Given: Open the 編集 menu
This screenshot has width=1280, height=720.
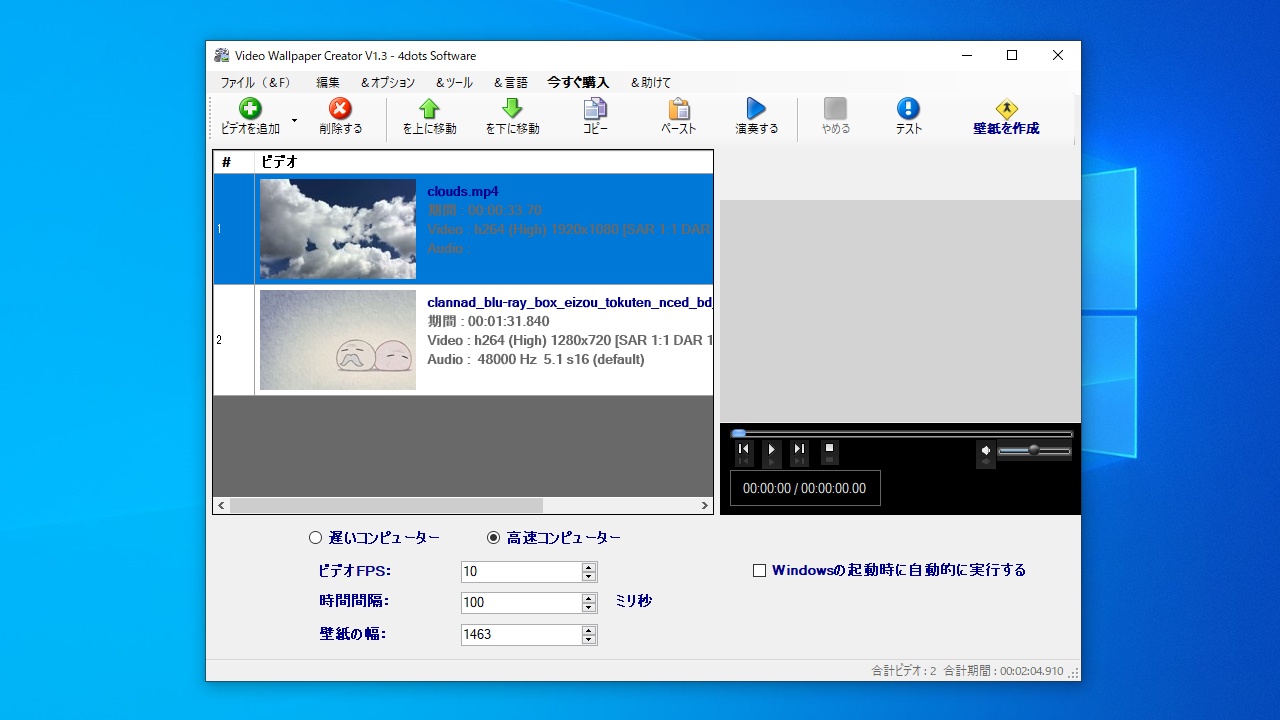Looking at the screenshot, I should pos(328,82).
